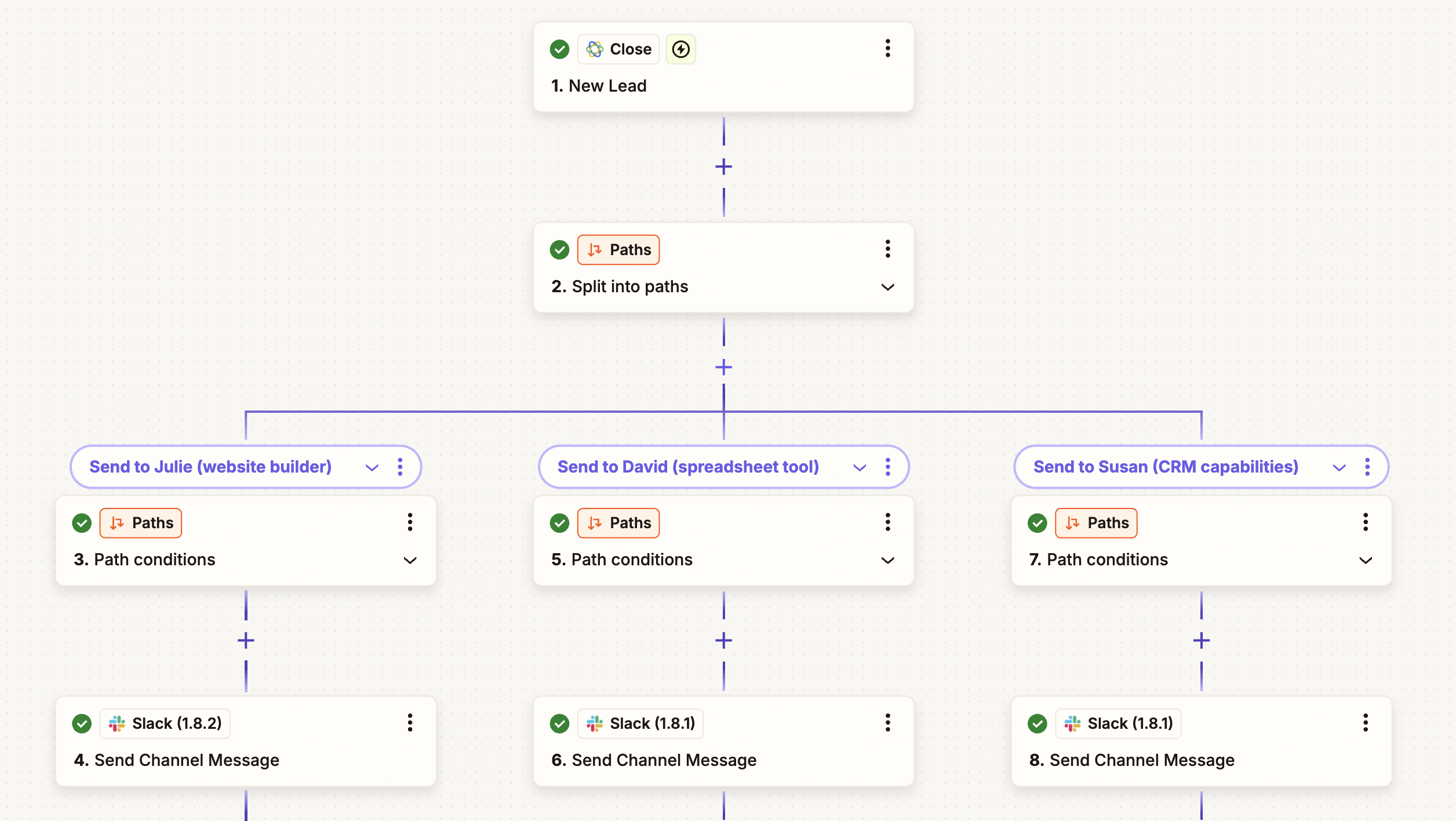Screen dimensions: 1456x821
Task: Open three-dot menu on Send to David path
Action: [x=887, y=467]
